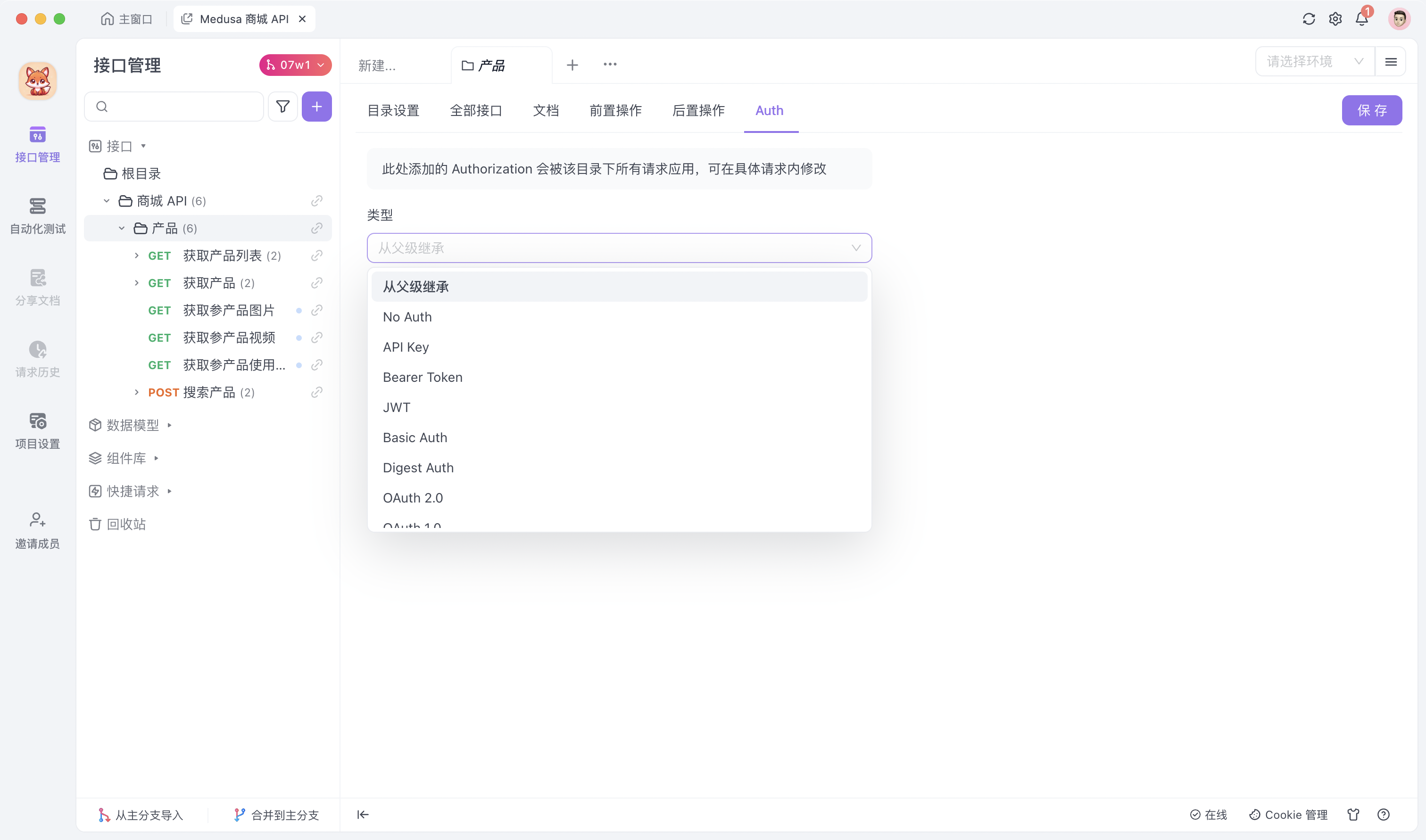Image resolution: width=1426 pixels, height=840 pixels.
Task: Select Bearer Token from auth type dropdown
Action: tap(423, 377)
